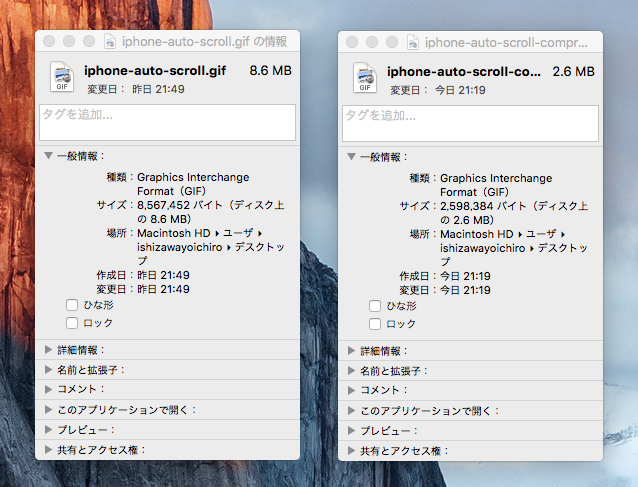638x487 pixels.
Task: Click the GIF file icon in the compressed file window
Action: [365, 77]
